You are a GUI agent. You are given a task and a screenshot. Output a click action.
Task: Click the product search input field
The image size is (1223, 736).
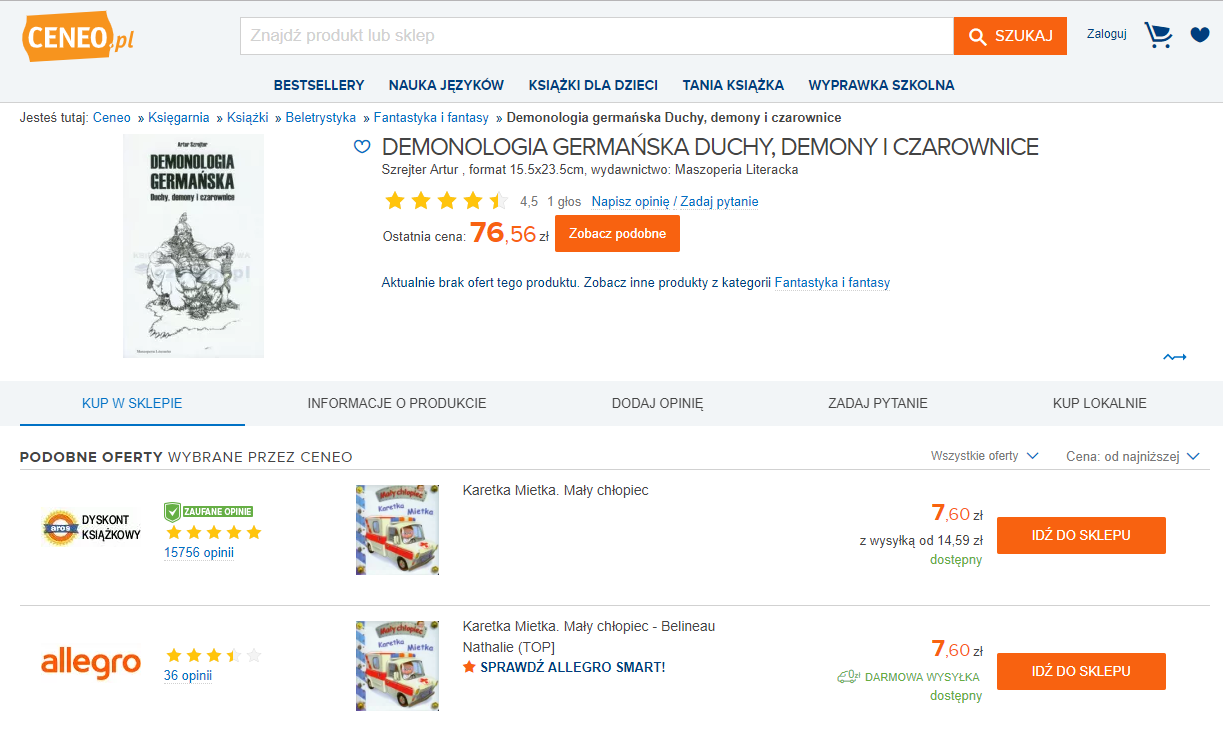(x=596, y=36)
